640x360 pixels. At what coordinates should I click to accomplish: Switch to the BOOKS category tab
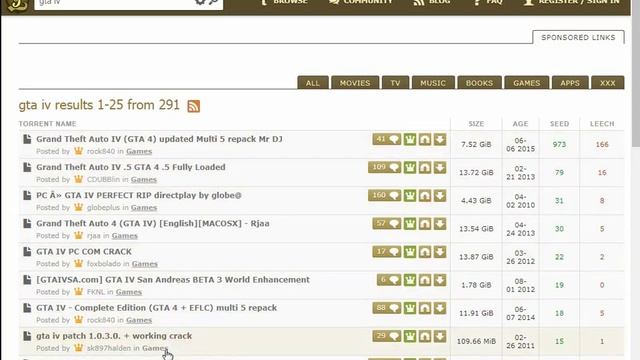coord(480,82)
